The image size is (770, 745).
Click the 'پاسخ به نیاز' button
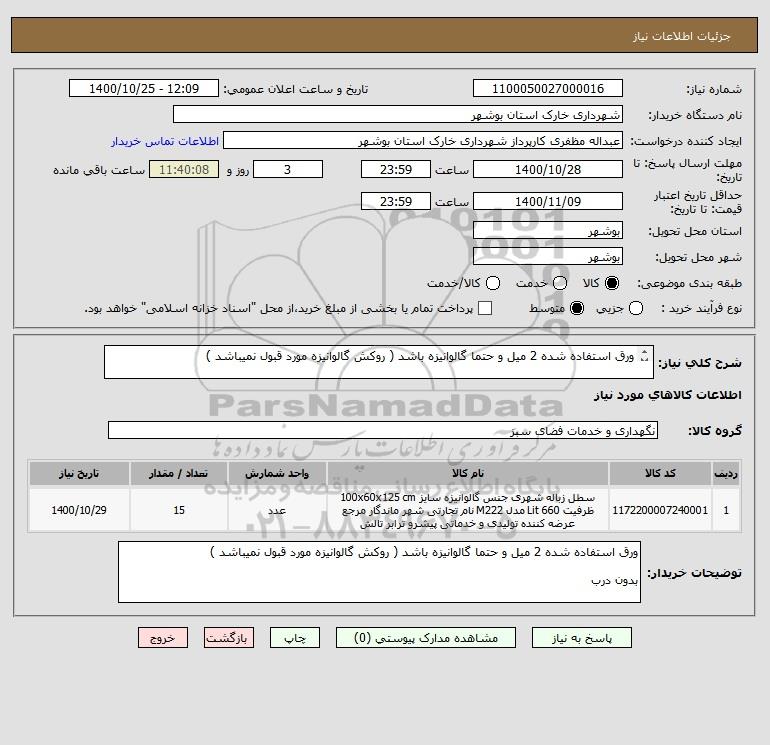click(581, 637)
